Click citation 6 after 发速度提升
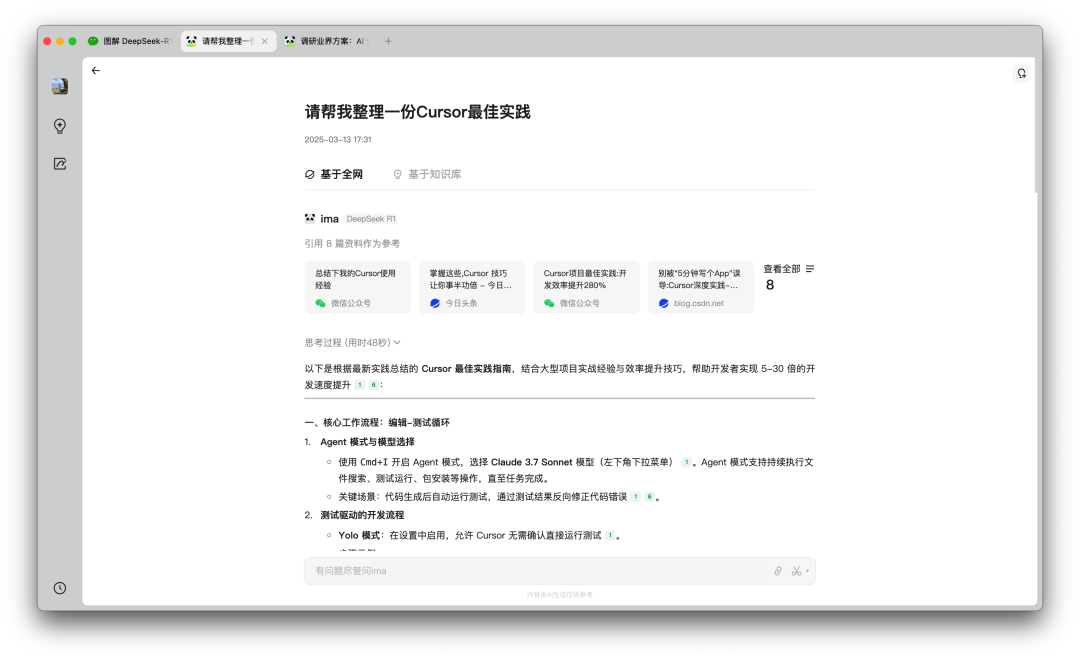Screen dimensions: 1080x660 (373, 385)
